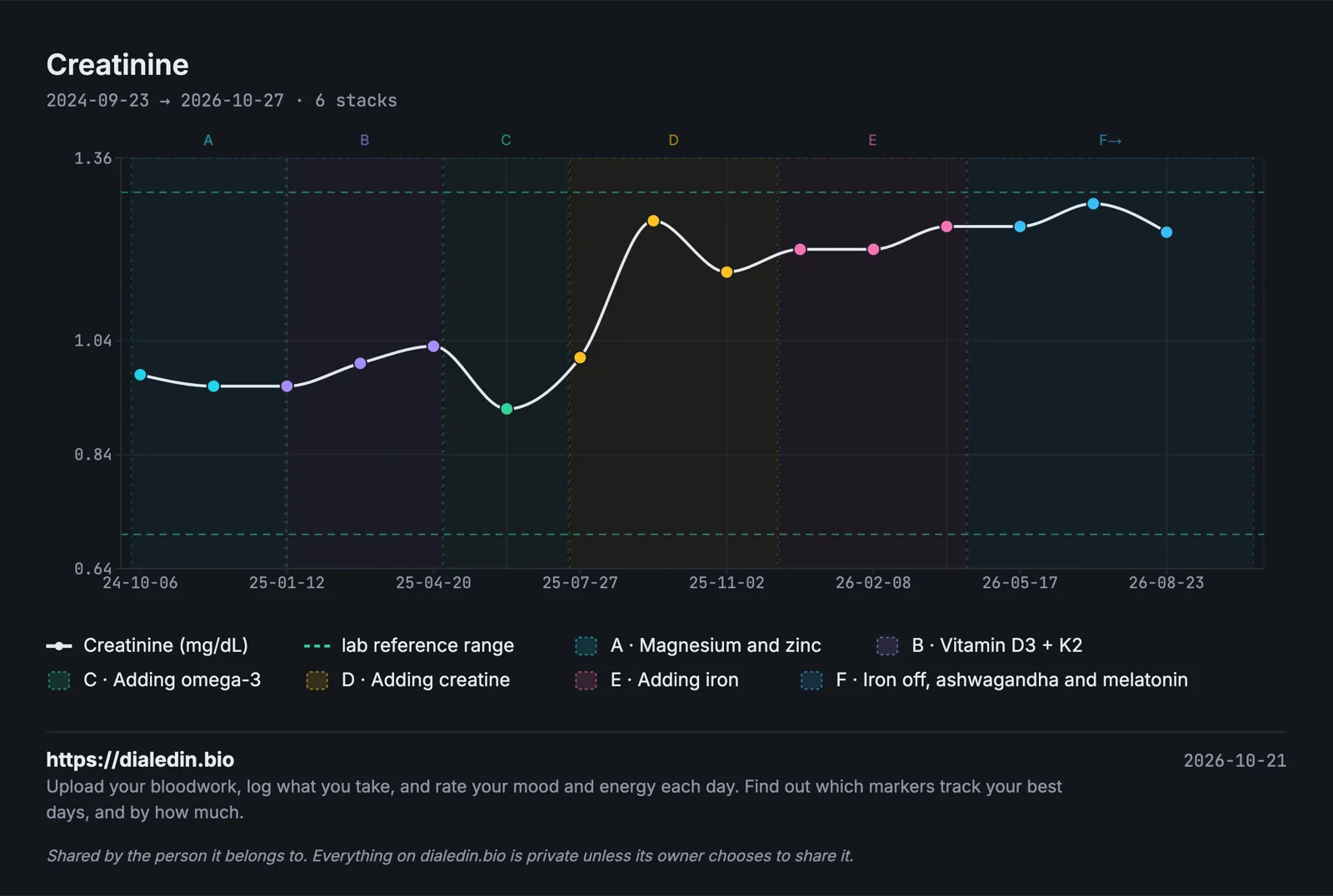
Task: Click the Creatinine line marker icon in the legend
Action: tap(59, 646)
